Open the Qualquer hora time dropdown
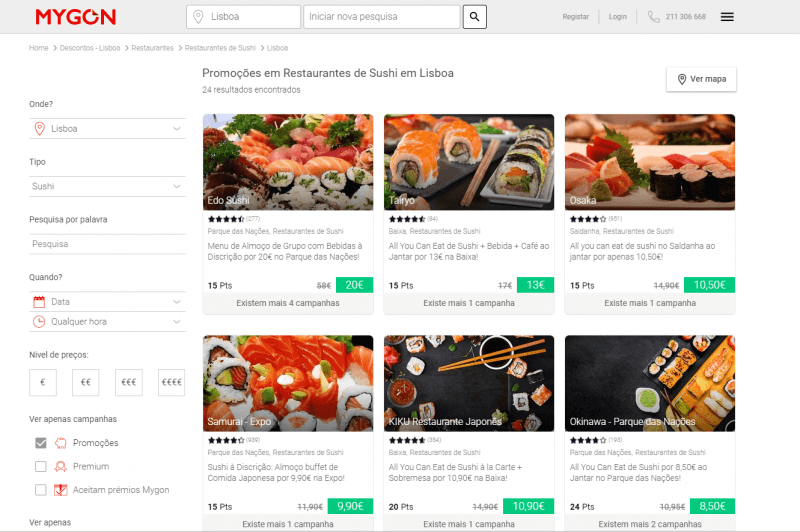This screenshot has width=800, height=532. (x=108, y=322)
